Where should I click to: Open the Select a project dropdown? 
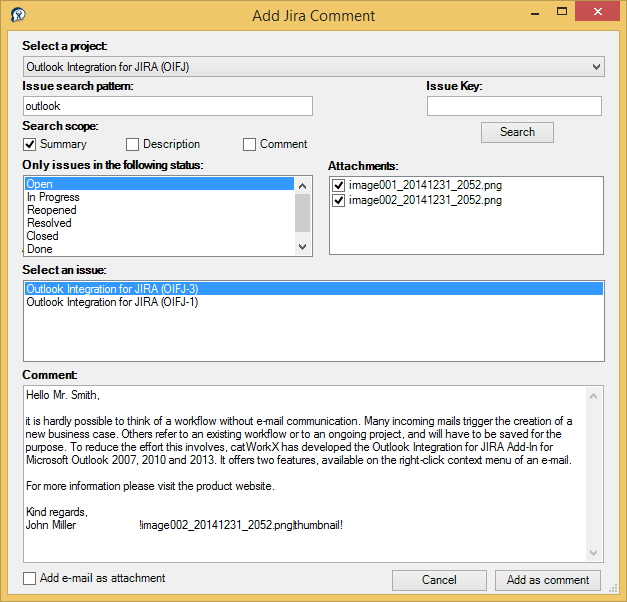313,67
